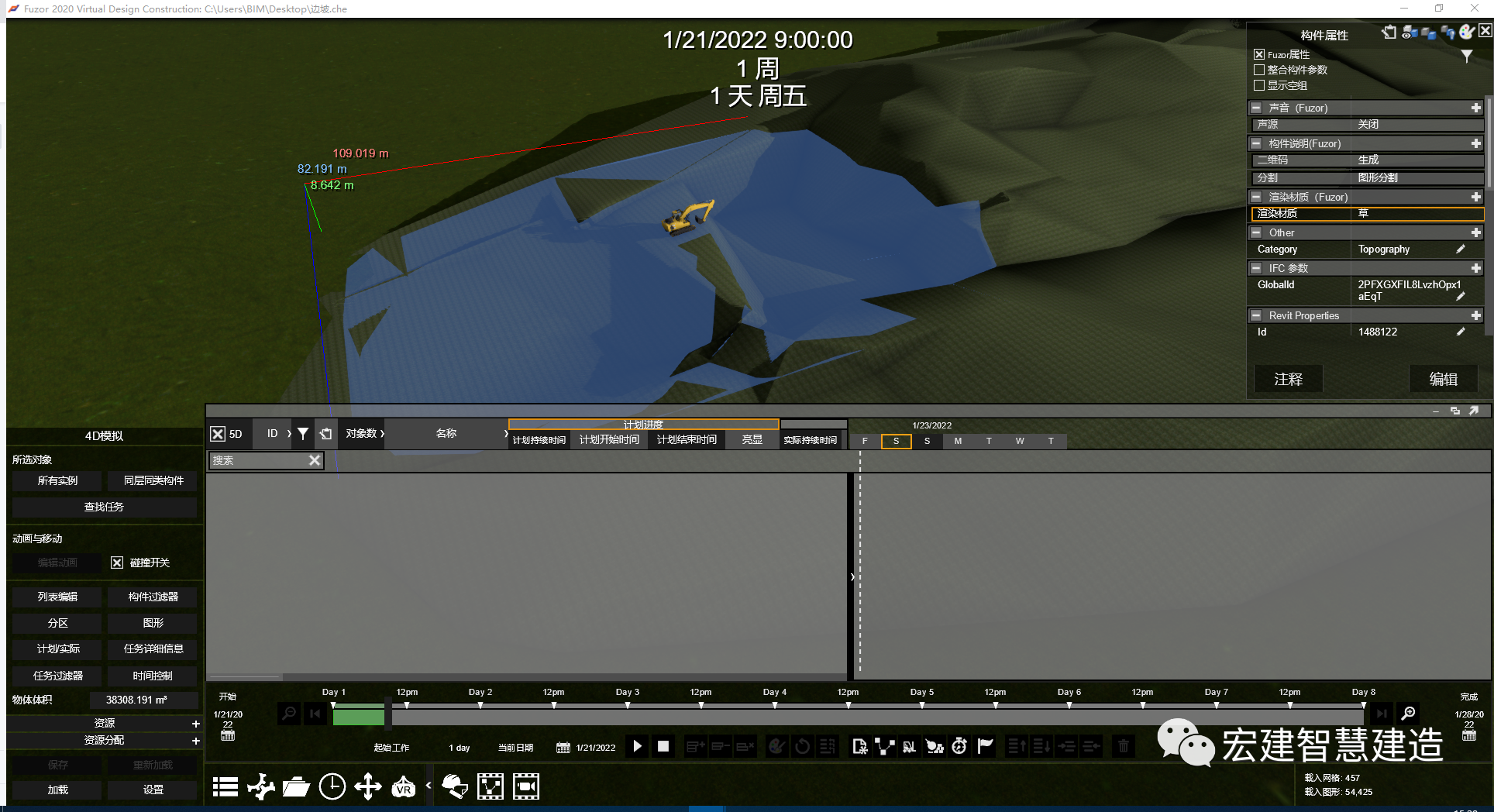
Task: Open the main menu list icon
Action: 225,786
